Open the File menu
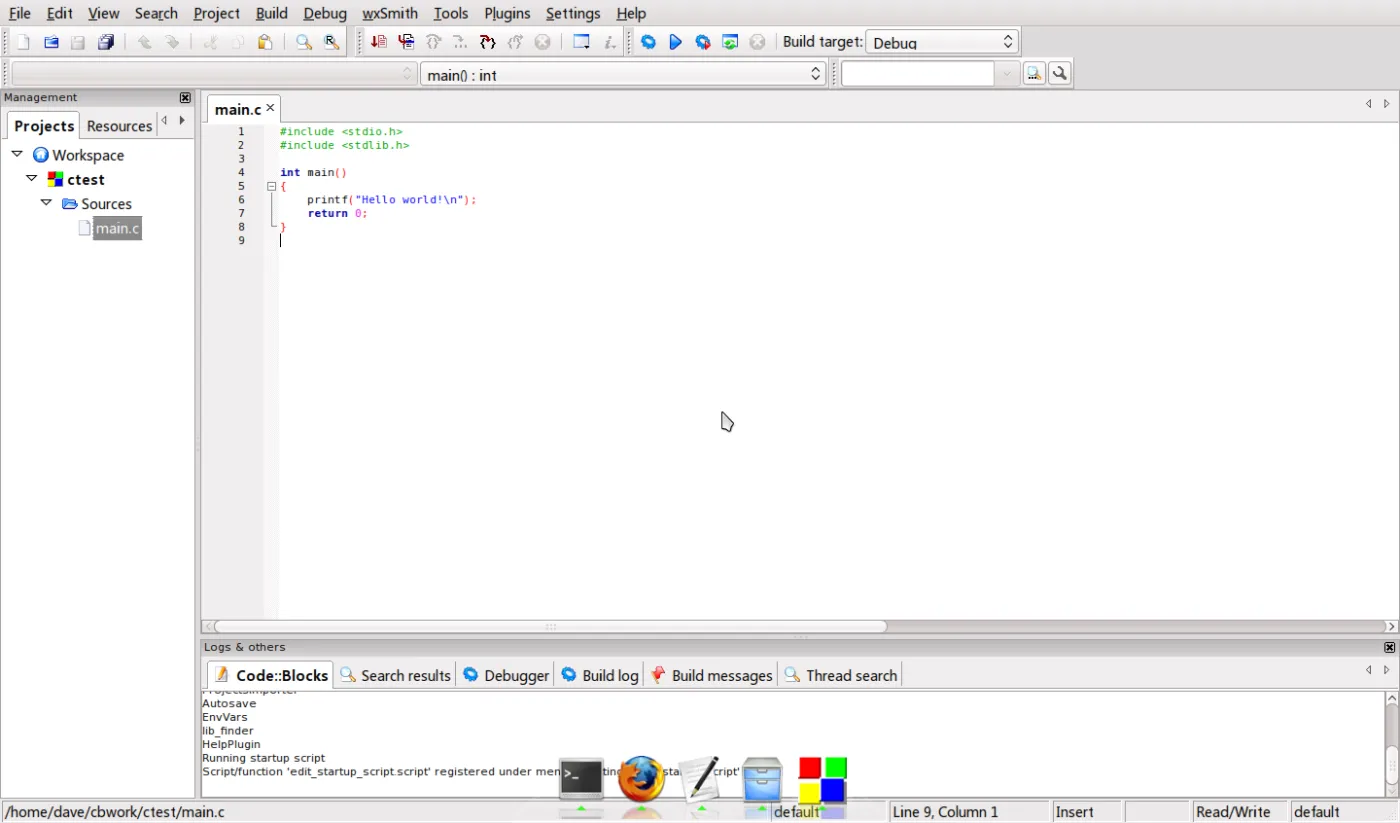1400x823 pixels. (x=19, y=13)
